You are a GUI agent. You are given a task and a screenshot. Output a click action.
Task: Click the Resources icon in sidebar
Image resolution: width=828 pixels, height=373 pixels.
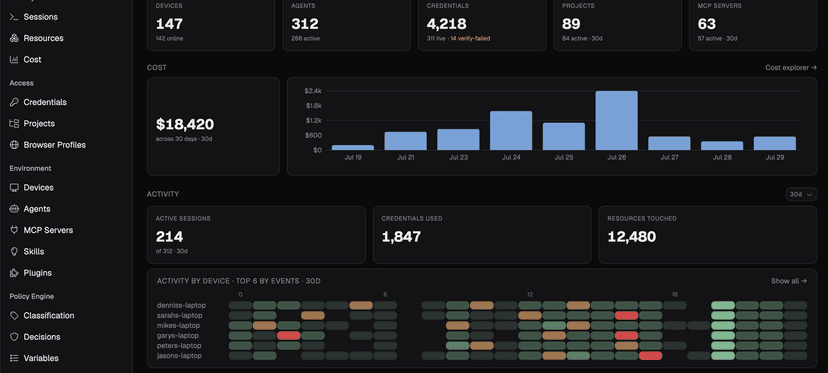[x=14, y=38]
